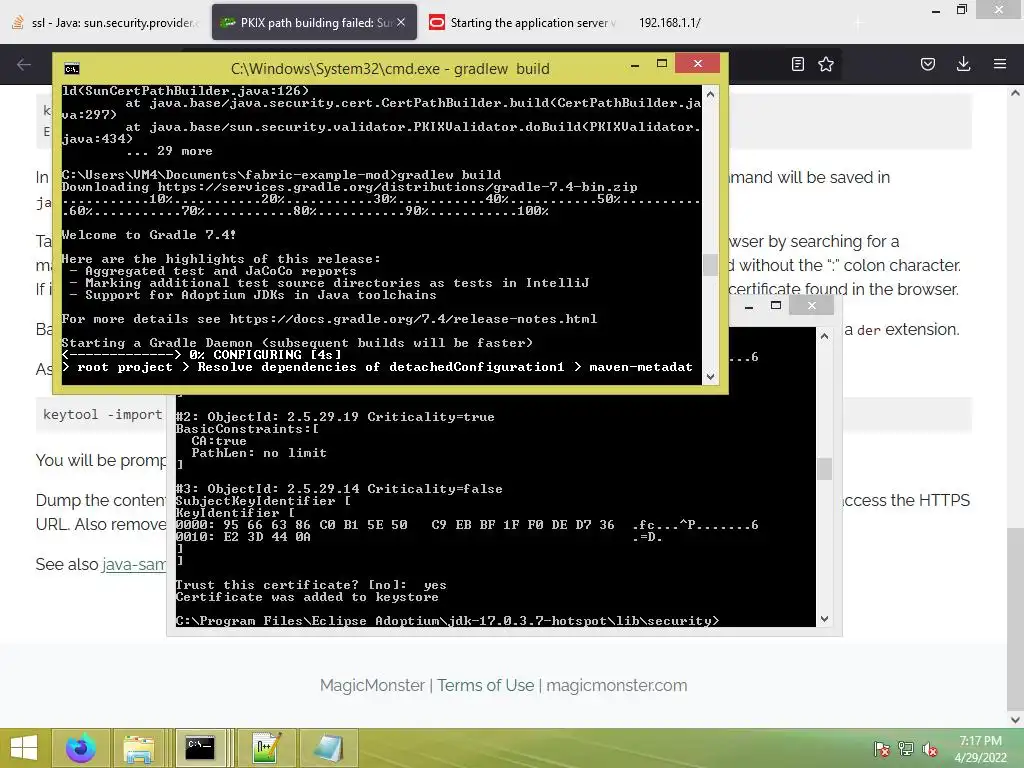1024x768 pixels.
Task: Open File Explorer from the taskbar
Action: 138,748
